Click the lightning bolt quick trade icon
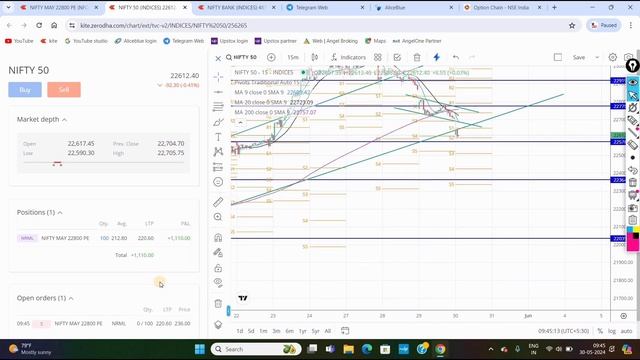The image size is (640, 360). [x=436, y=57]
